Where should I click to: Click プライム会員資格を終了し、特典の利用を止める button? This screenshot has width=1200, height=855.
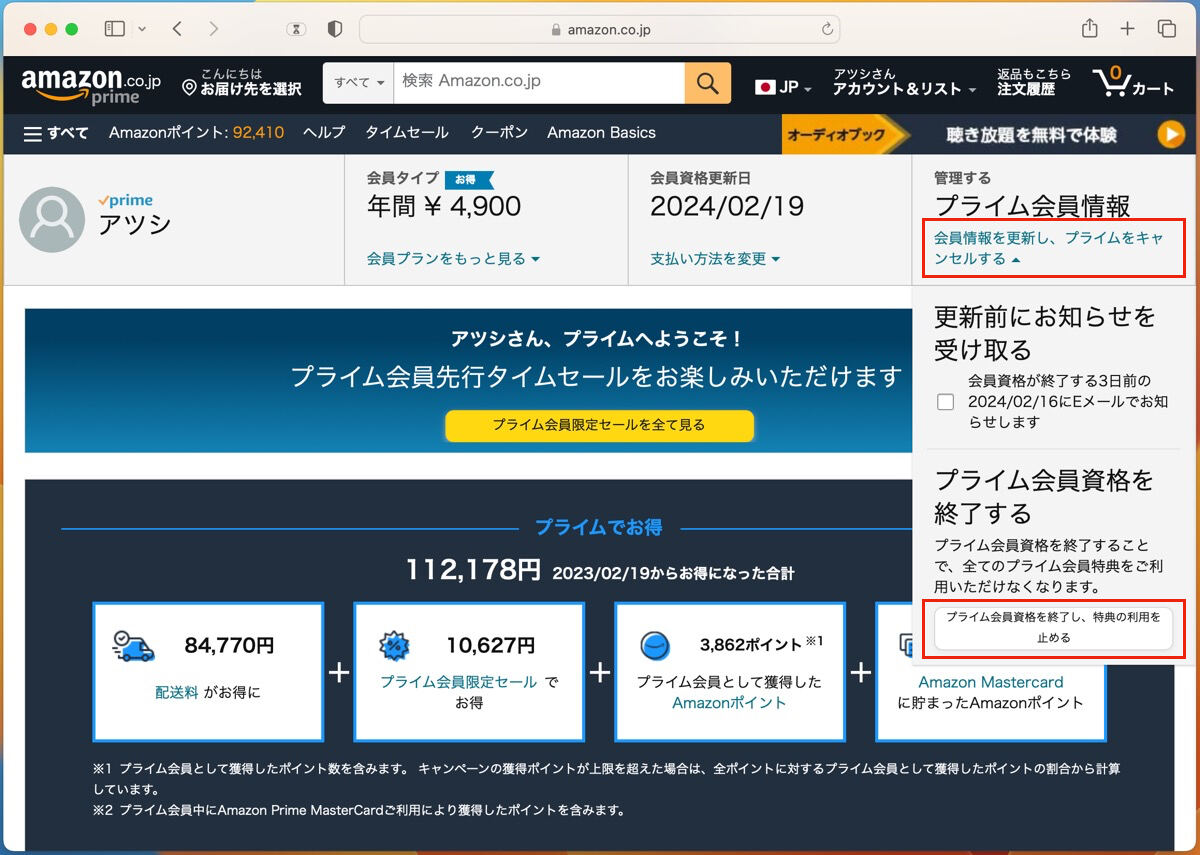(x=1053, y=628)
